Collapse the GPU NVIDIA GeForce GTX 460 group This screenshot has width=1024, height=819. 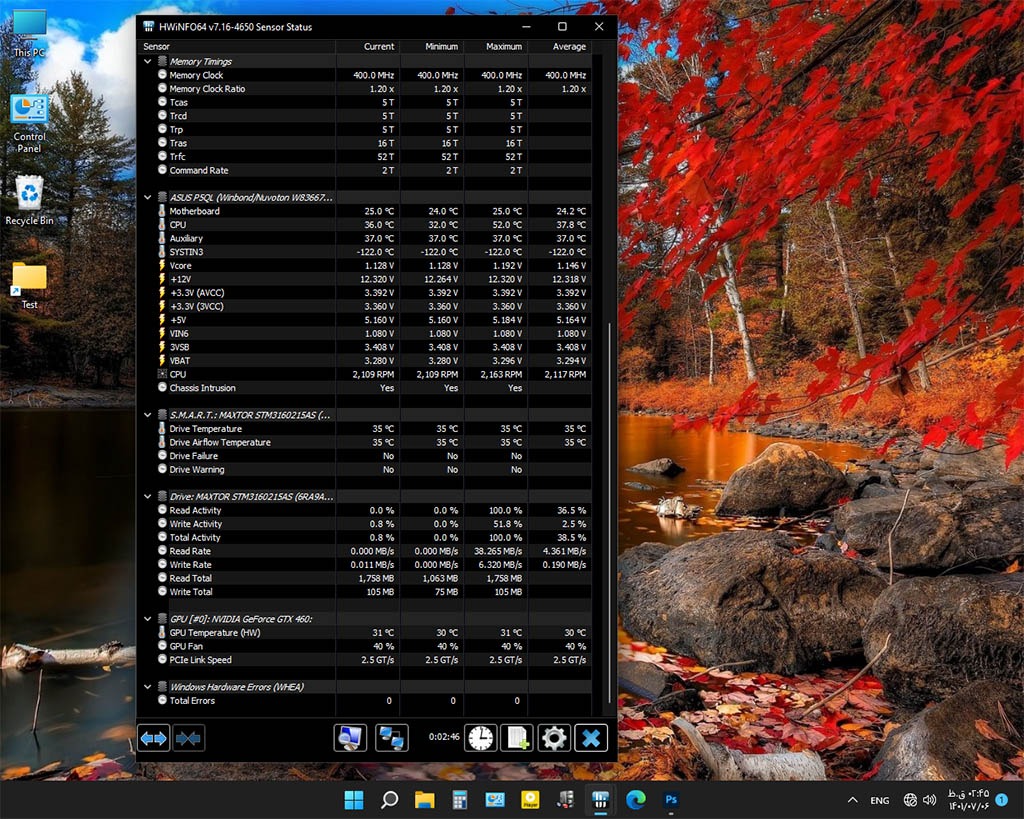pos(149,619)
